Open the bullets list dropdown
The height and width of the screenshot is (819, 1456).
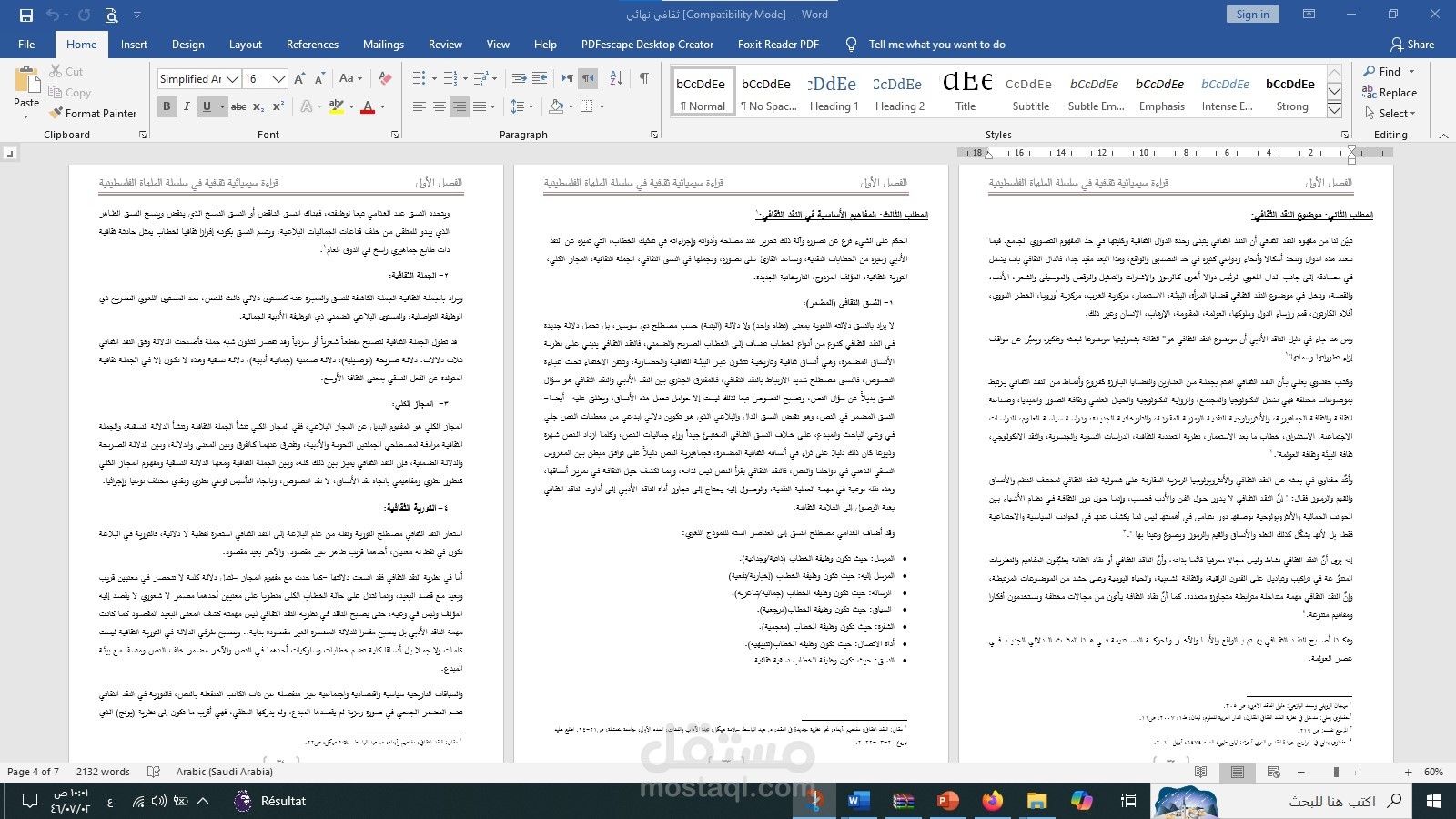434,78
